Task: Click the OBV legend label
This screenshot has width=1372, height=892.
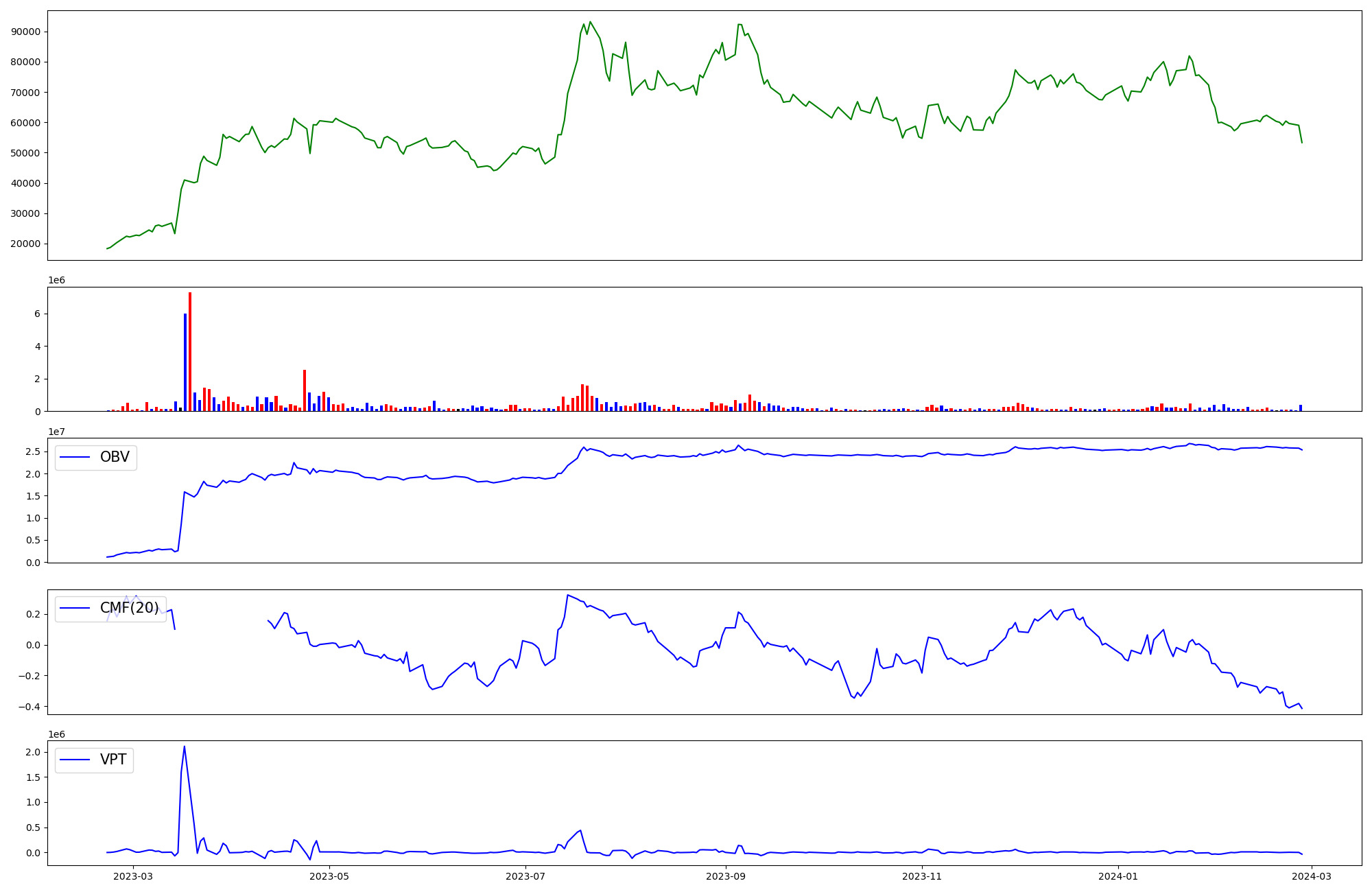Action: coord(115,458)
